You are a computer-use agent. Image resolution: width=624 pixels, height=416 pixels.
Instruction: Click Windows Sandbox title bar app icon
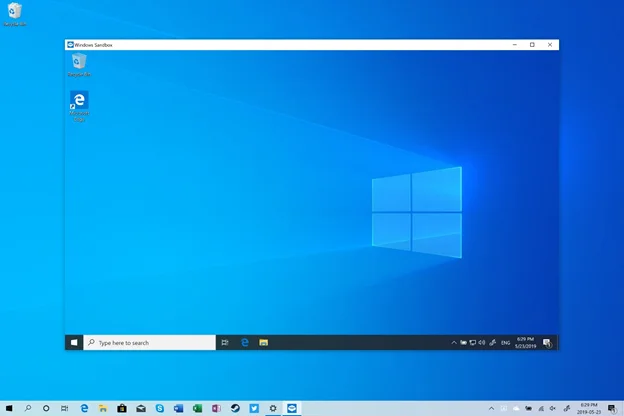click(70, 45)
